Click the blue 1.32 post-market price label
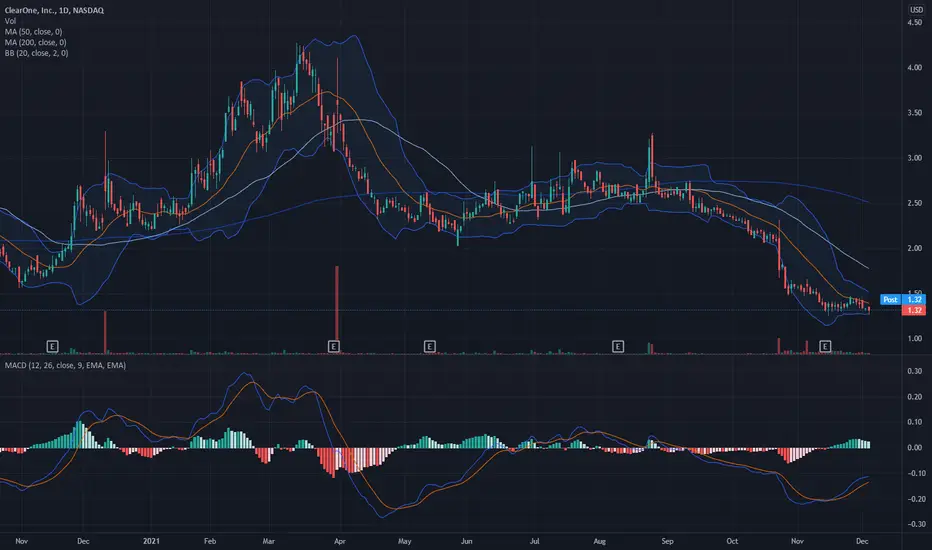Image resolution: width=932 pixels, height=550 pixels. click(914, 300)
